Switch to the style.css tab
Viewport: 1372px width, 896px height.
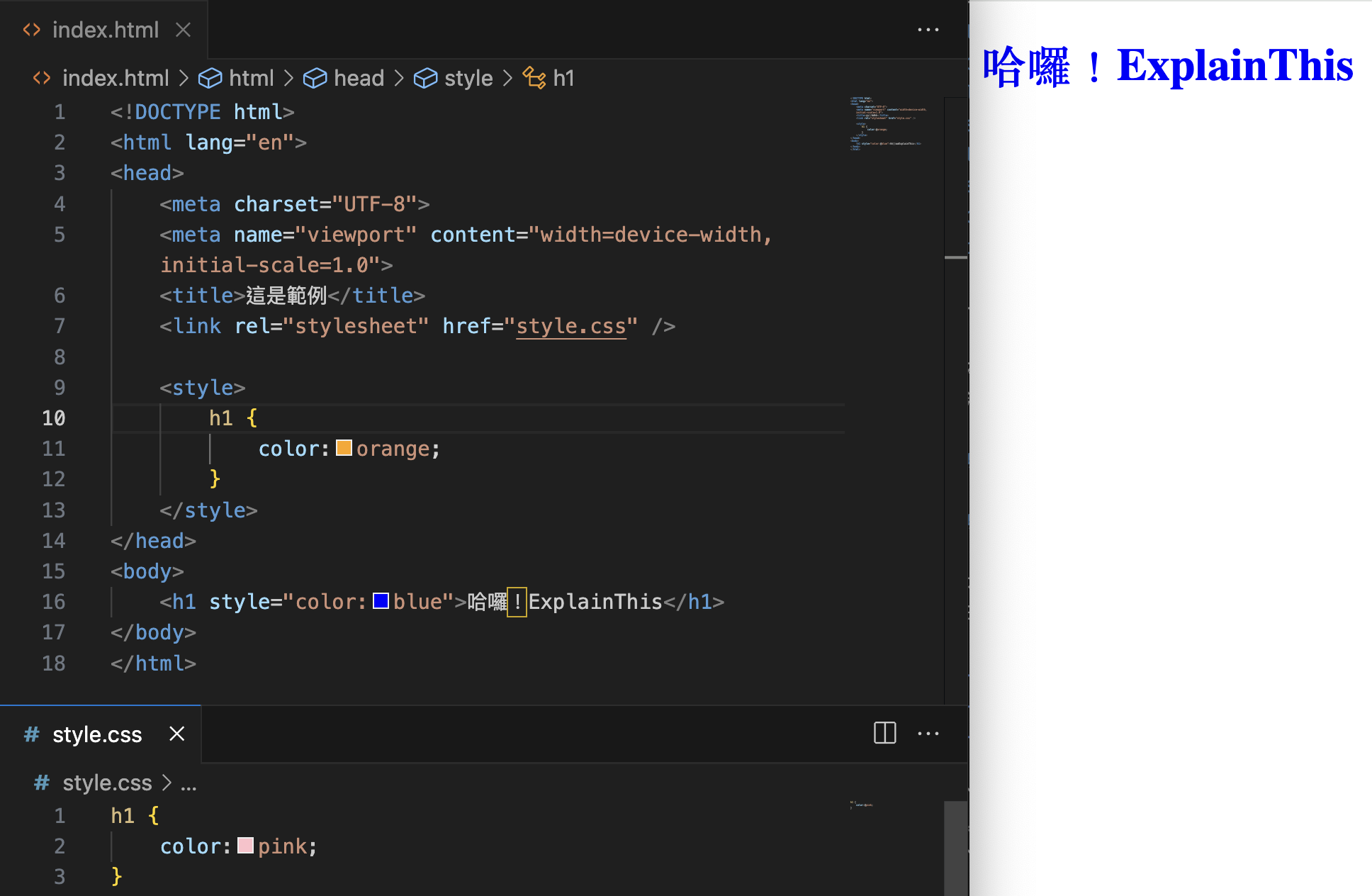[97, 734]
